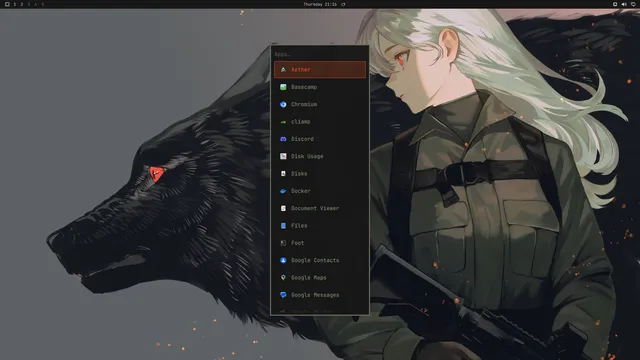Viewport: 640px width, 360px height.
Task: Click the update indicator icon beside the clock
Action: [343, 4]
